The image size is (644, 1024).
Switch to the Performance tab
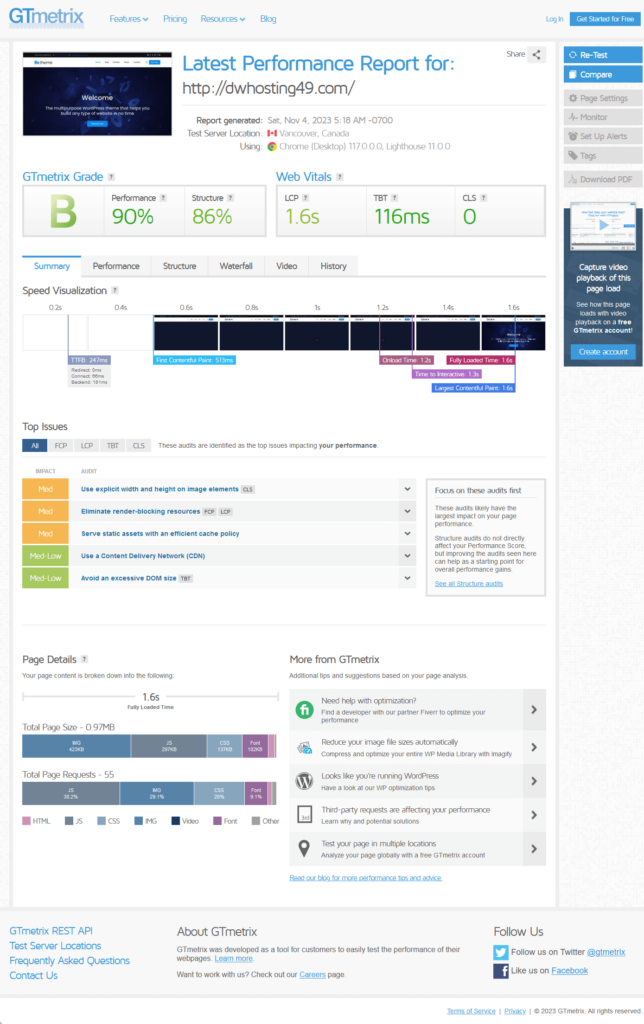click(x=116, y=266)
